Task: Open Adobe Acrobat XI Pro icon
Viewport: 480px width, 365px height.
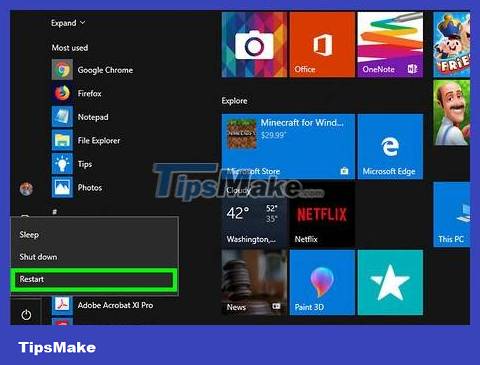Action: (x=62, y=305)
